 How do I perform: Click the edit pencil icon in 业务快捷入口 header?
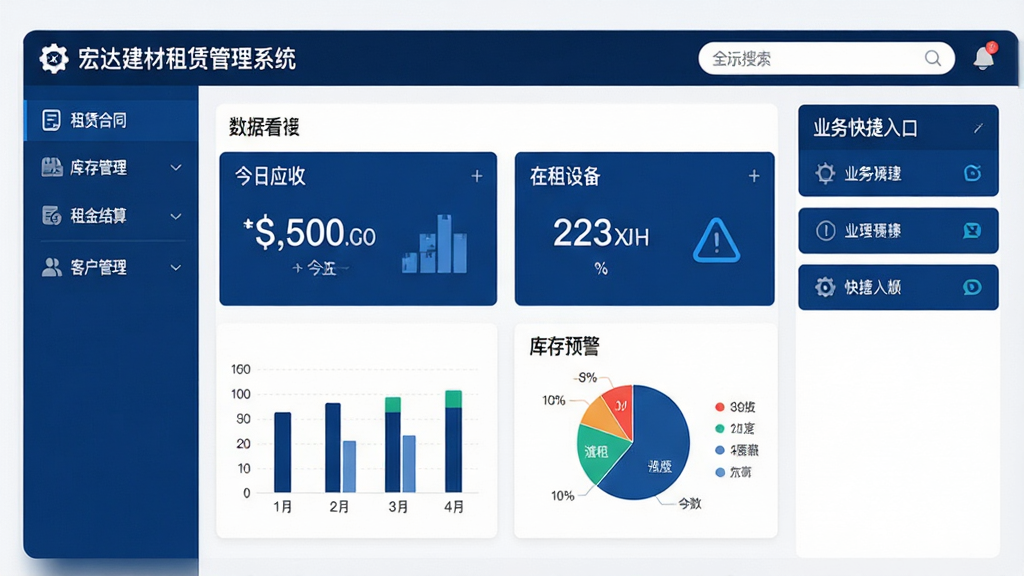click(x=978, y=128)
